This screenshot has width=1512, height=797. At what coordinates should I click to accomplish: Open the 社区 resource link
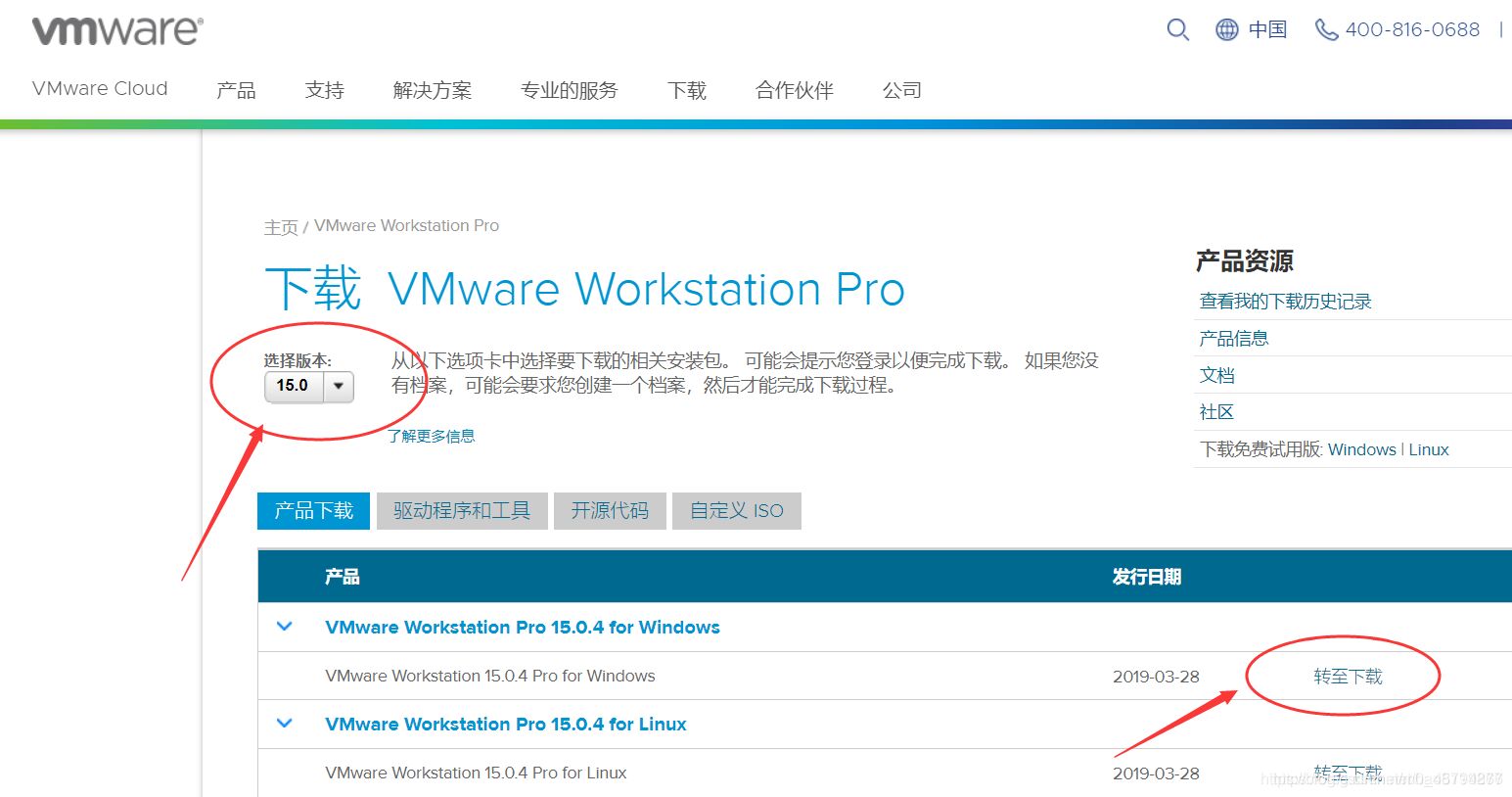point(1216,412)
